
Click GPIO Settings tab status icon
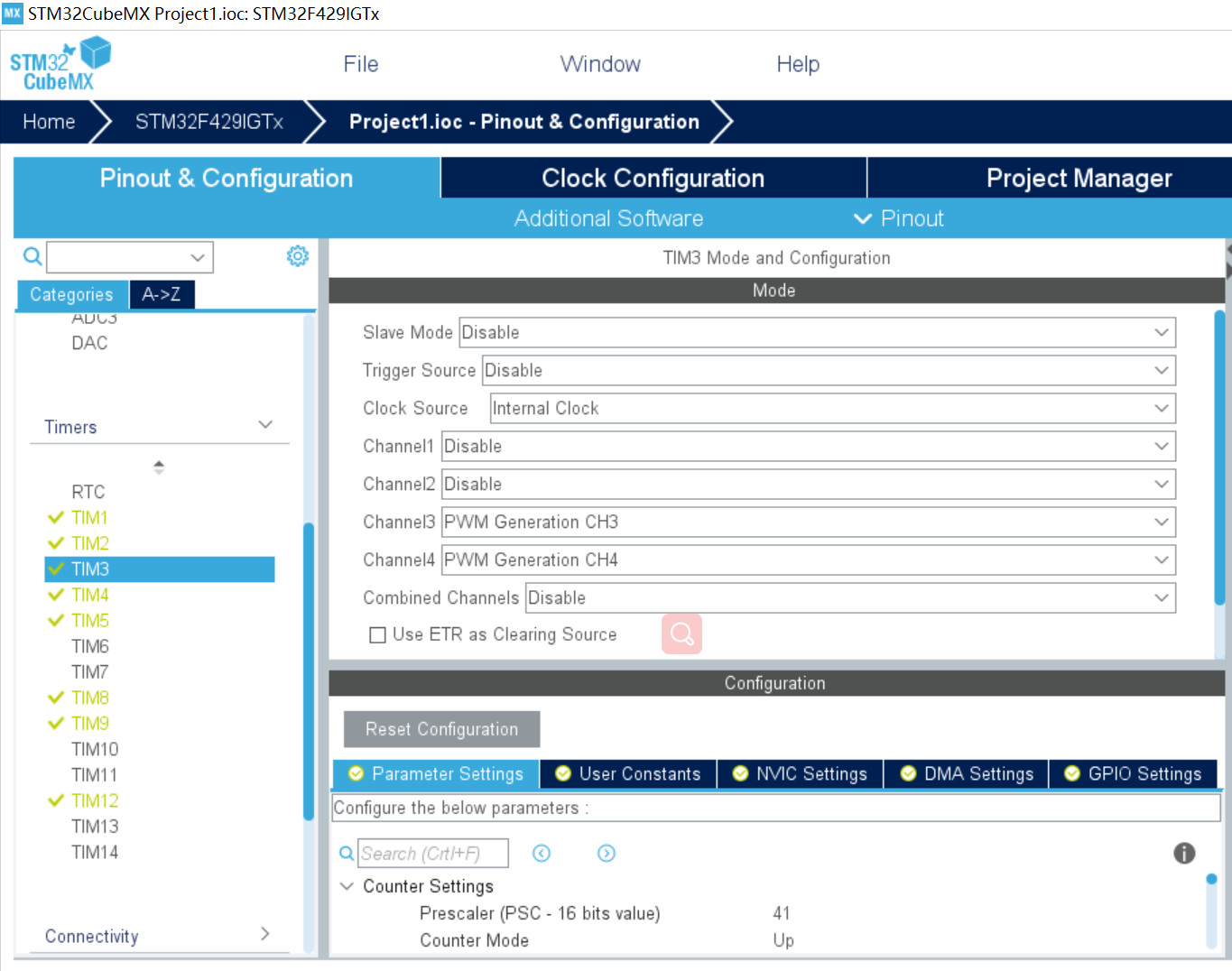point(1072,773)
